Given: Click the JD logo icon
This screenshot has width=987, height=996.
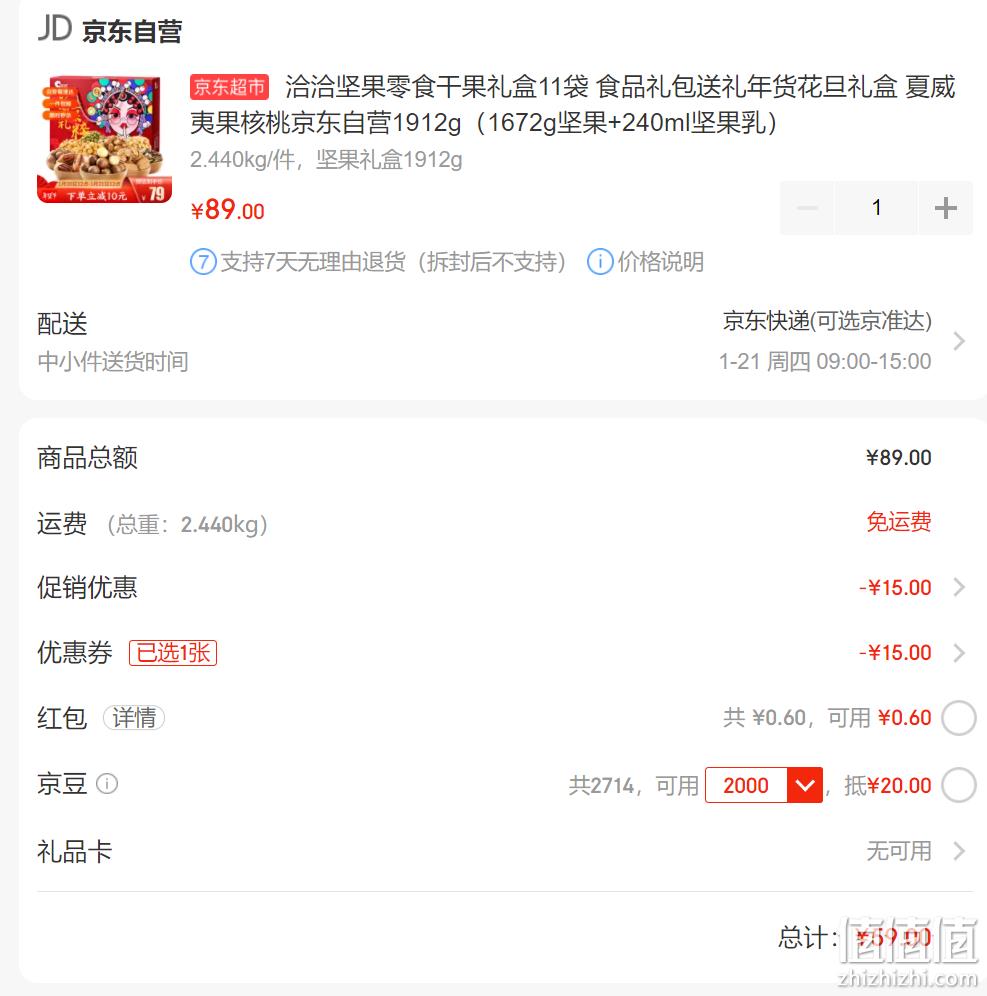Looking at the screenshot, I should point(55,29).
